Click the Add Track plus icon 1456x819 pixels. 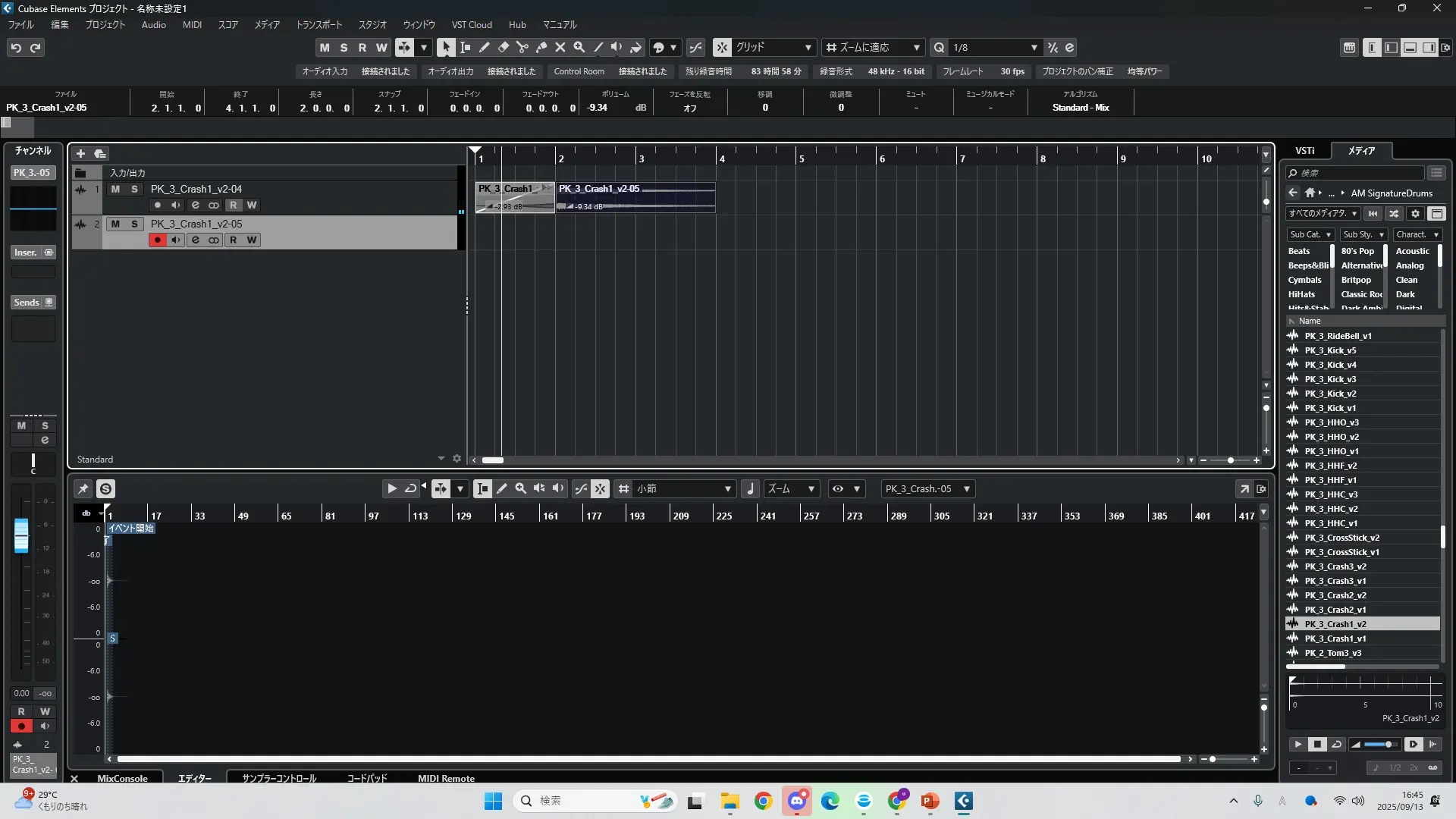click(80, 153)
